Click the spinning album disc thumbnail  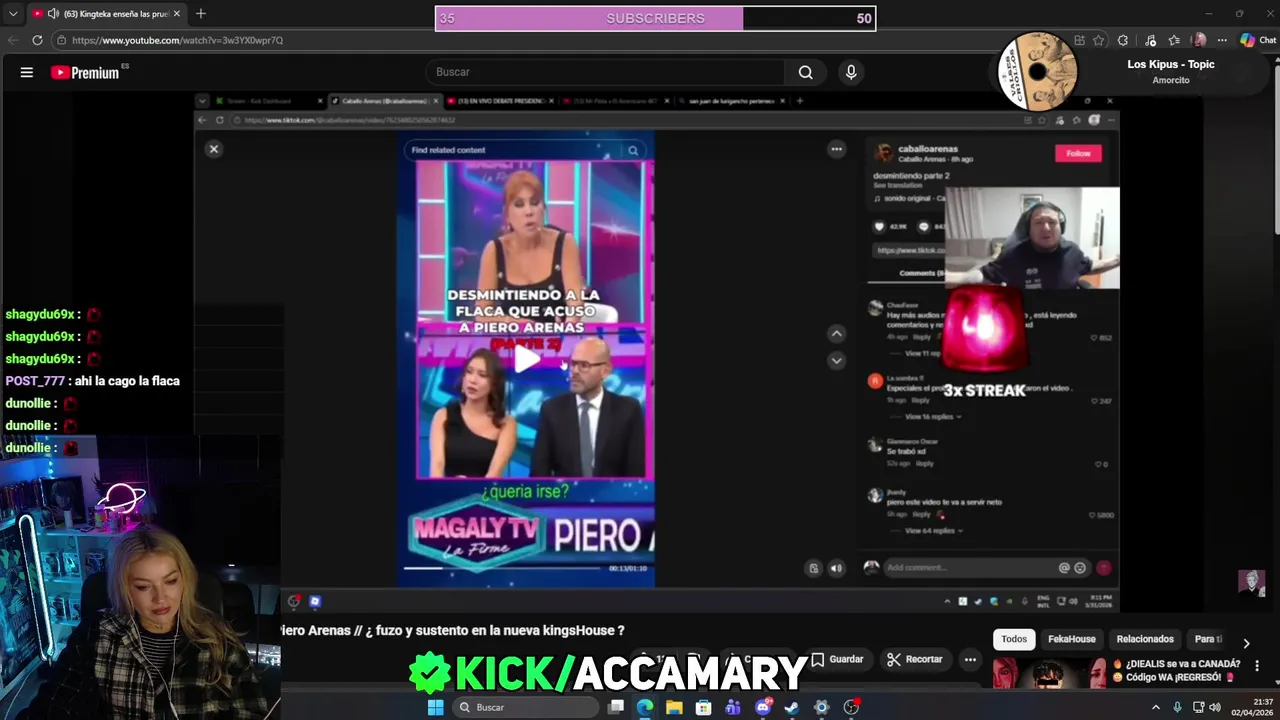click(1038, 71)
